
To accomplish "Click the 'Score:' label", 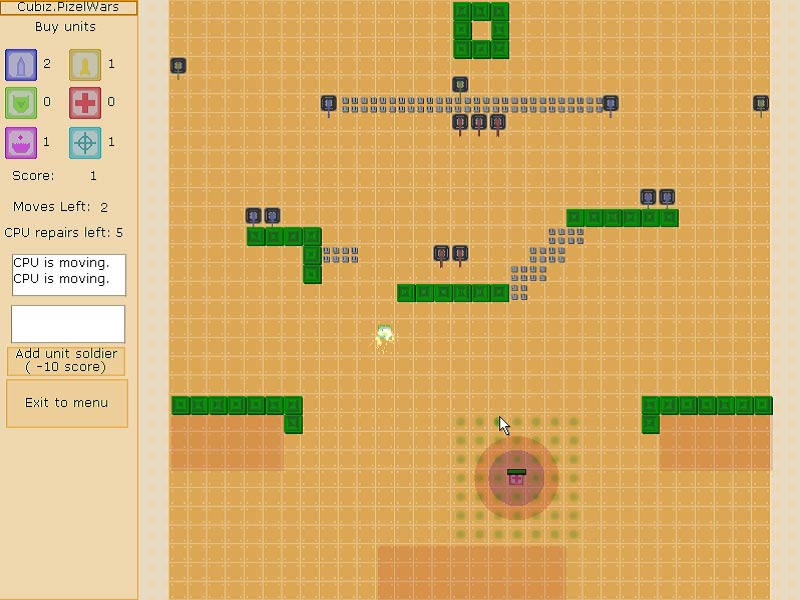I will pos(33,176).
